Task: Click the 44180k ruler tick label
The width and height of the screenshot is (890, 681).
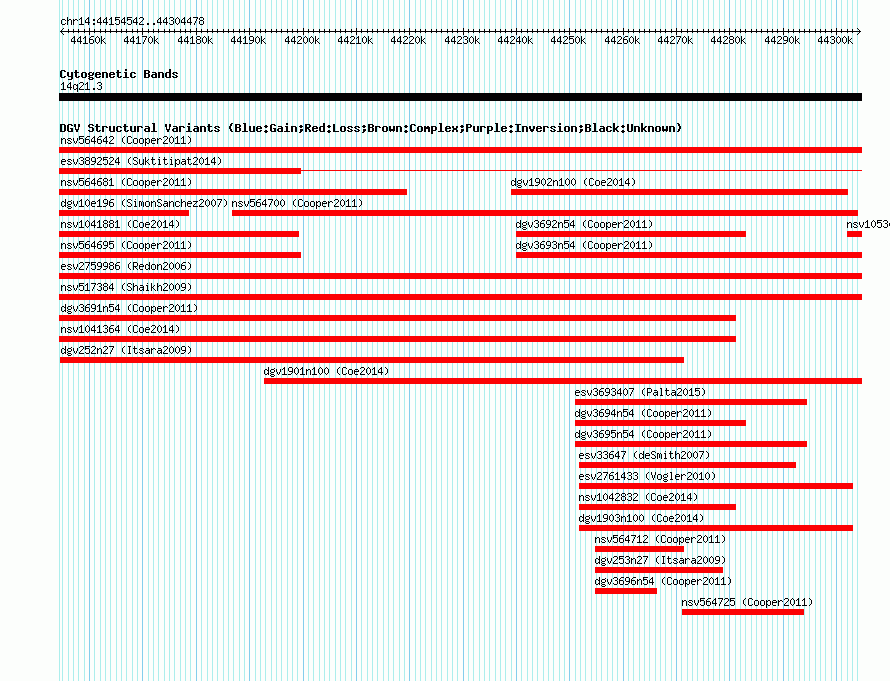Action: coord(195,40)
